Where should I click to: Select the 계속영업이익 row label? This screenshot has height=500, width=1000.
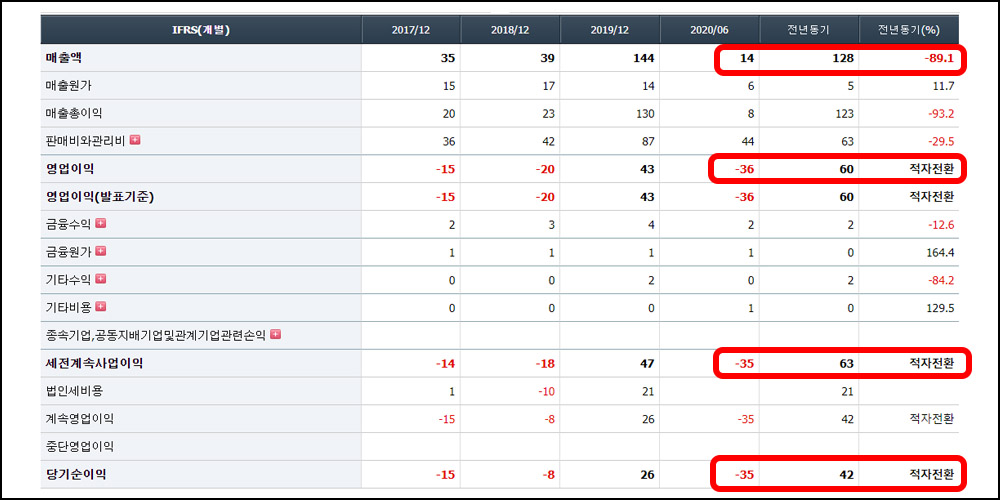[80, 419]
